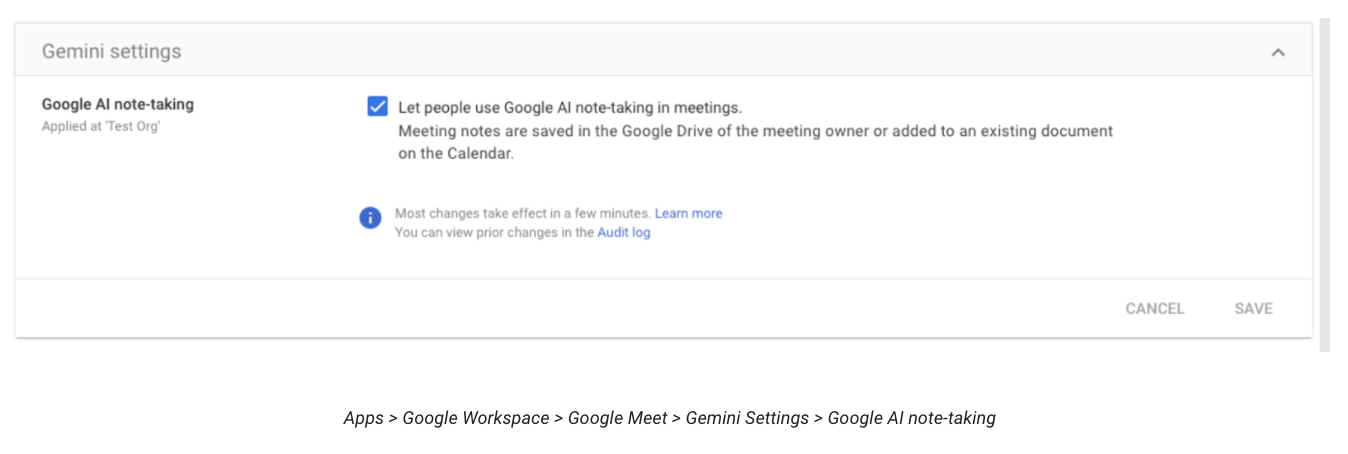Open the Learn more link

(688, 213)
